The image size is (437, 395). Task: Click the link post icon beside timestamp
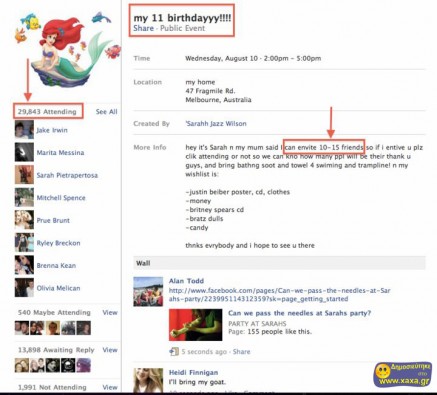tap(174, 351)
